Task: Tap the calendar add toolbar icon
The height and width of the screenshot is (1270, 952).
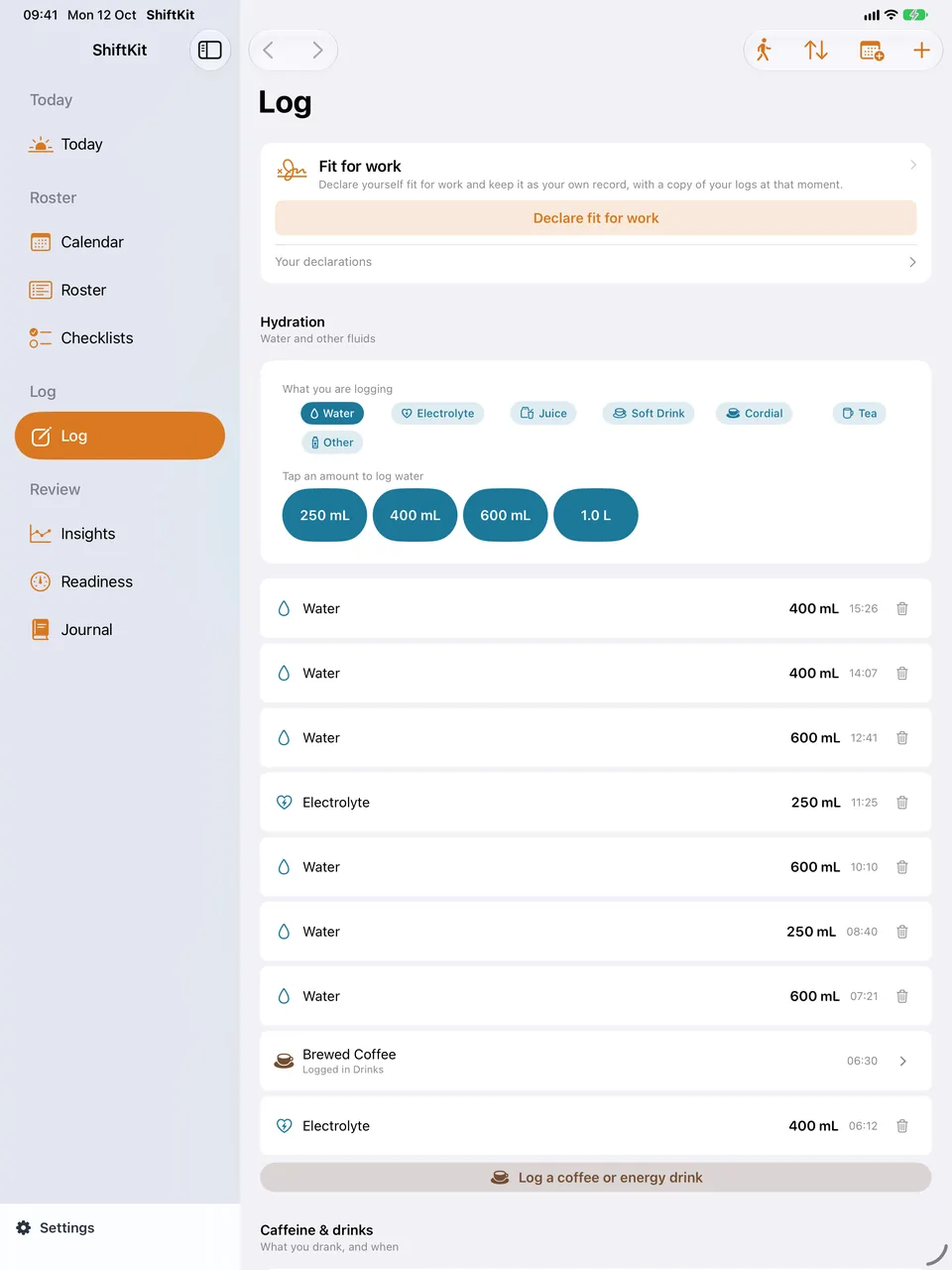Action: point(872,50)
